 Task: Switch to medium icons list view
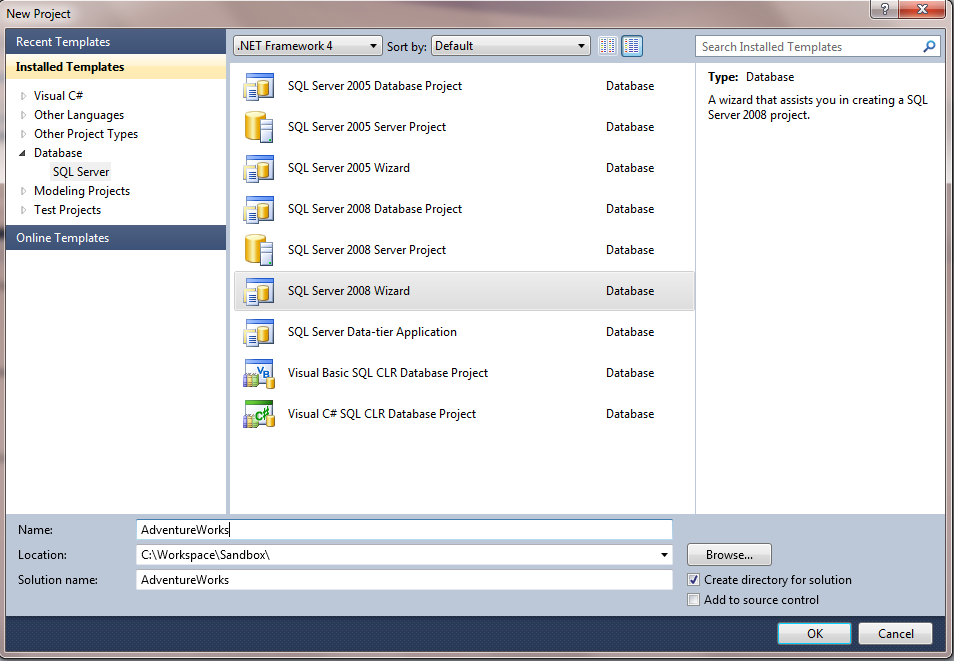632,46
